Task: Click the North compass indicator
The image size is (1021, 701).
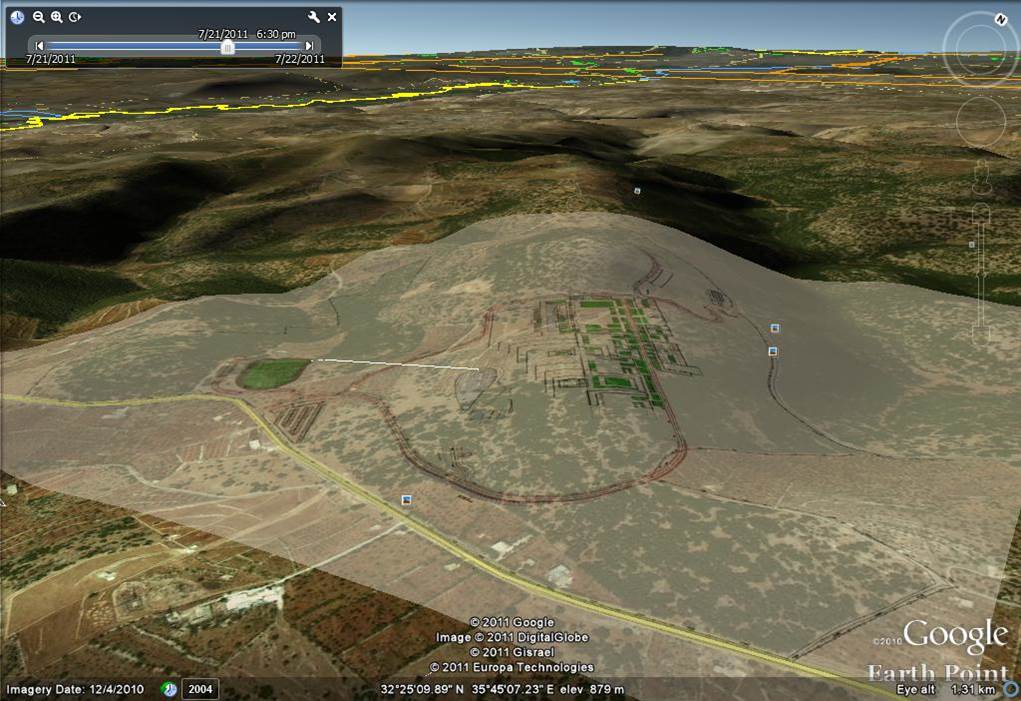Action: [999, 19]
